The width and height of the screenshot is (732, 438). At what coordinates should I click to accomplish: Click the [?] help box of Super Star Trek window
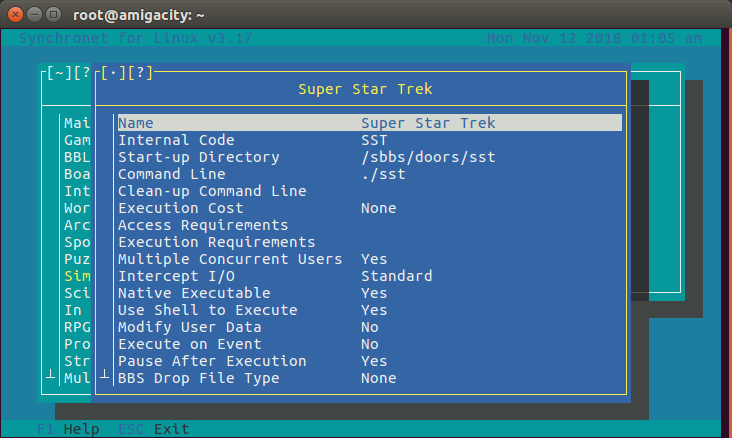click(140, 72)
